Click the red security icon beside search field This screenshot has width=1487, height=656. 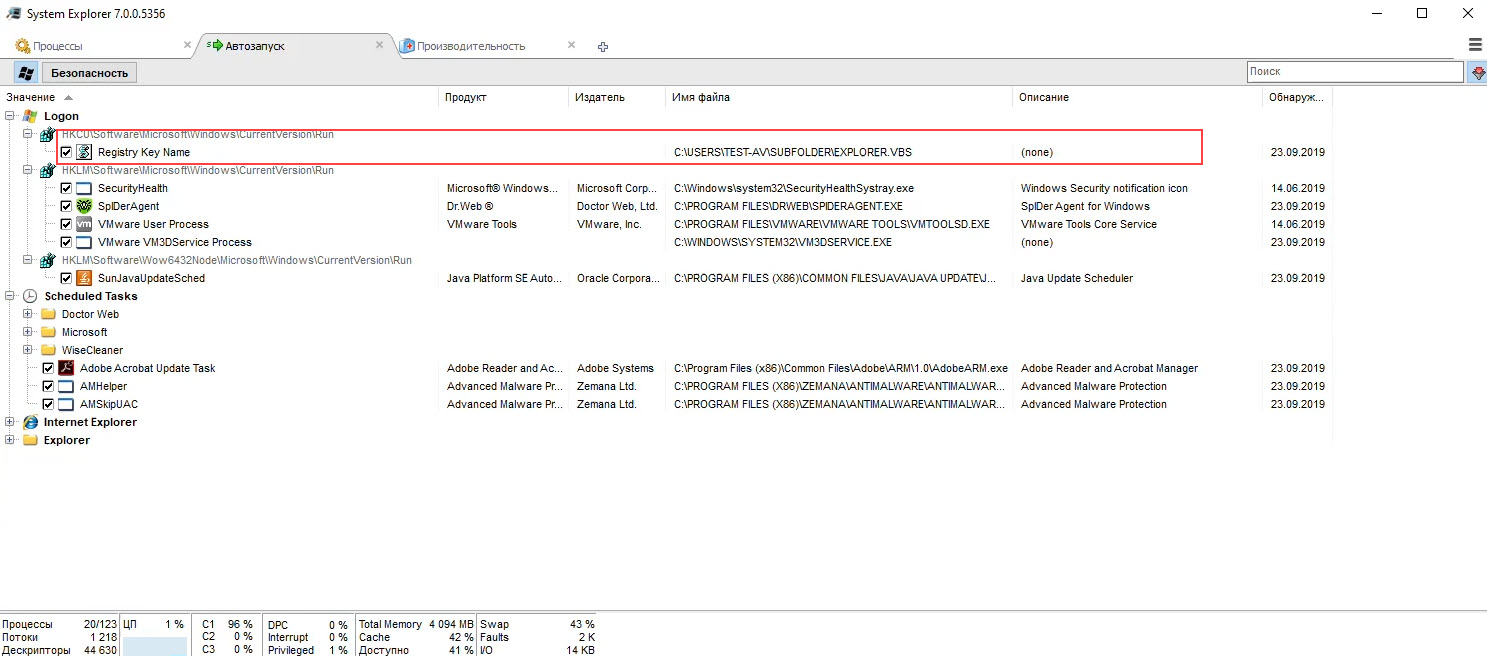[x=1478, y=72]
